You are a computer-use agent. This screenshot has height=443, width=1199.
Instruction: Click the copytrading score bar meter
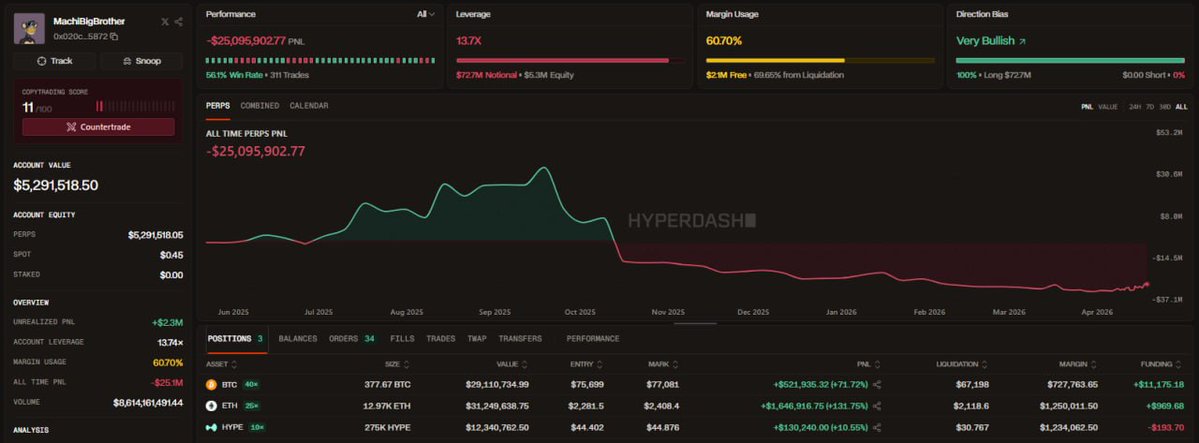(135, 105)
